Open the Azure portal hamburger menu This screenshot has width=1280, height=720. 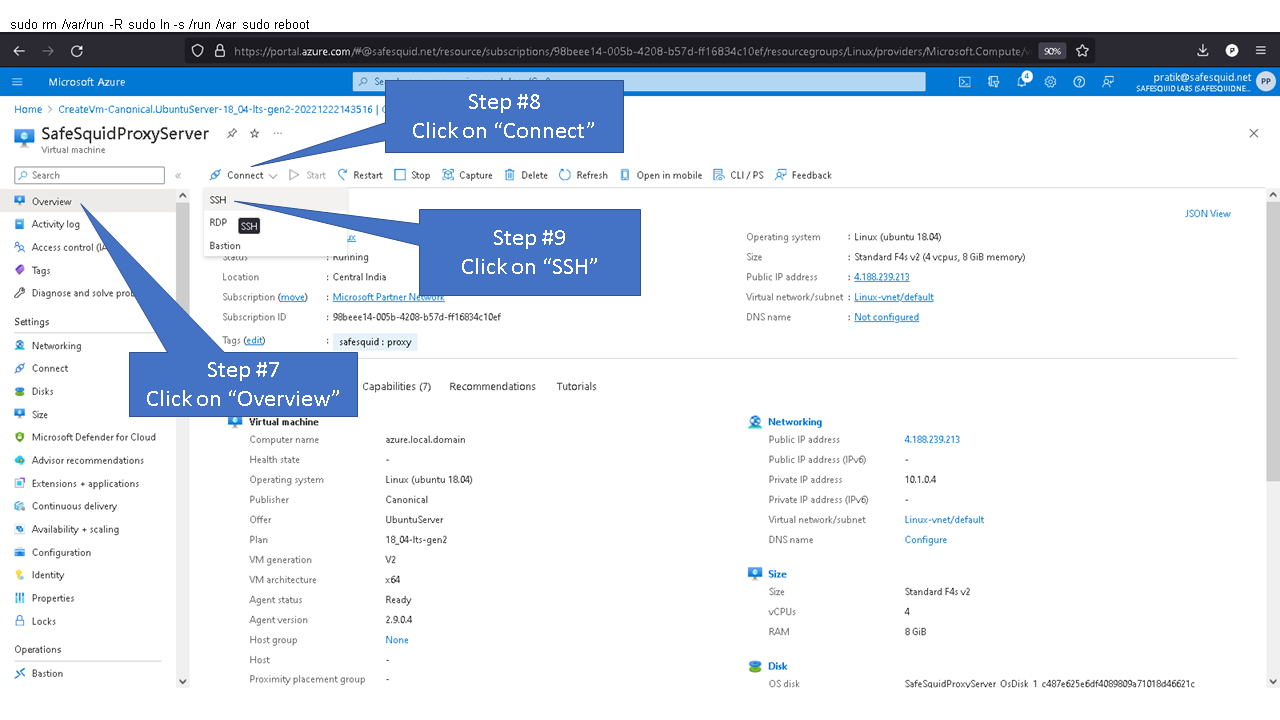17,82
